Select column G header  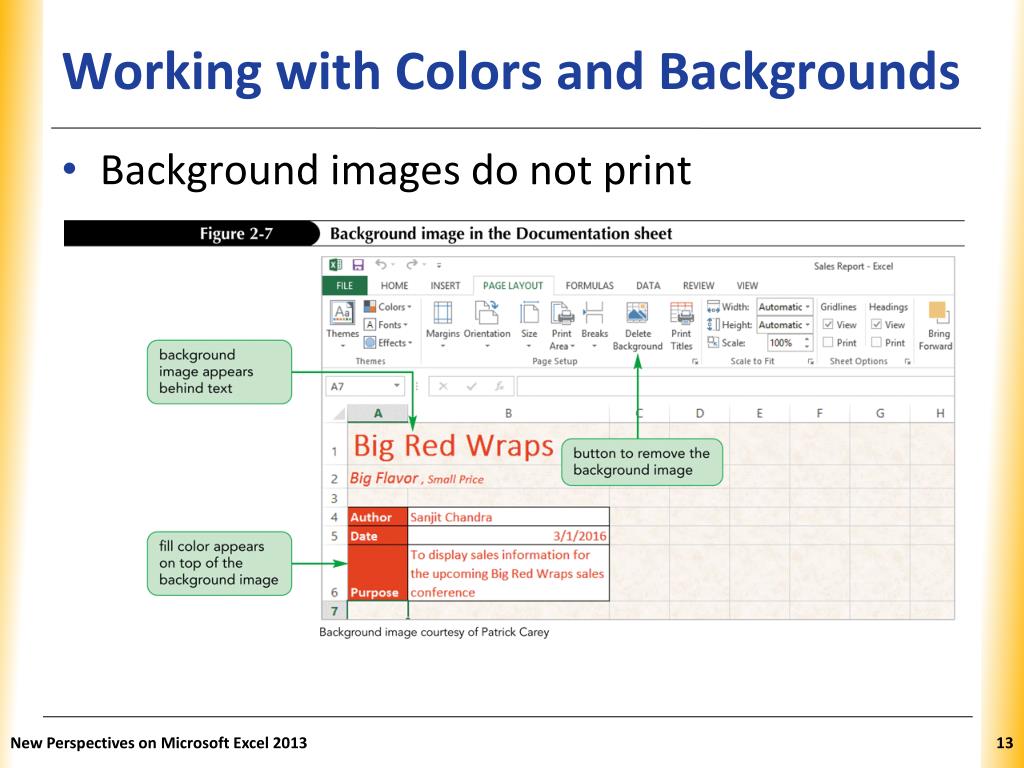click(880, 413)
